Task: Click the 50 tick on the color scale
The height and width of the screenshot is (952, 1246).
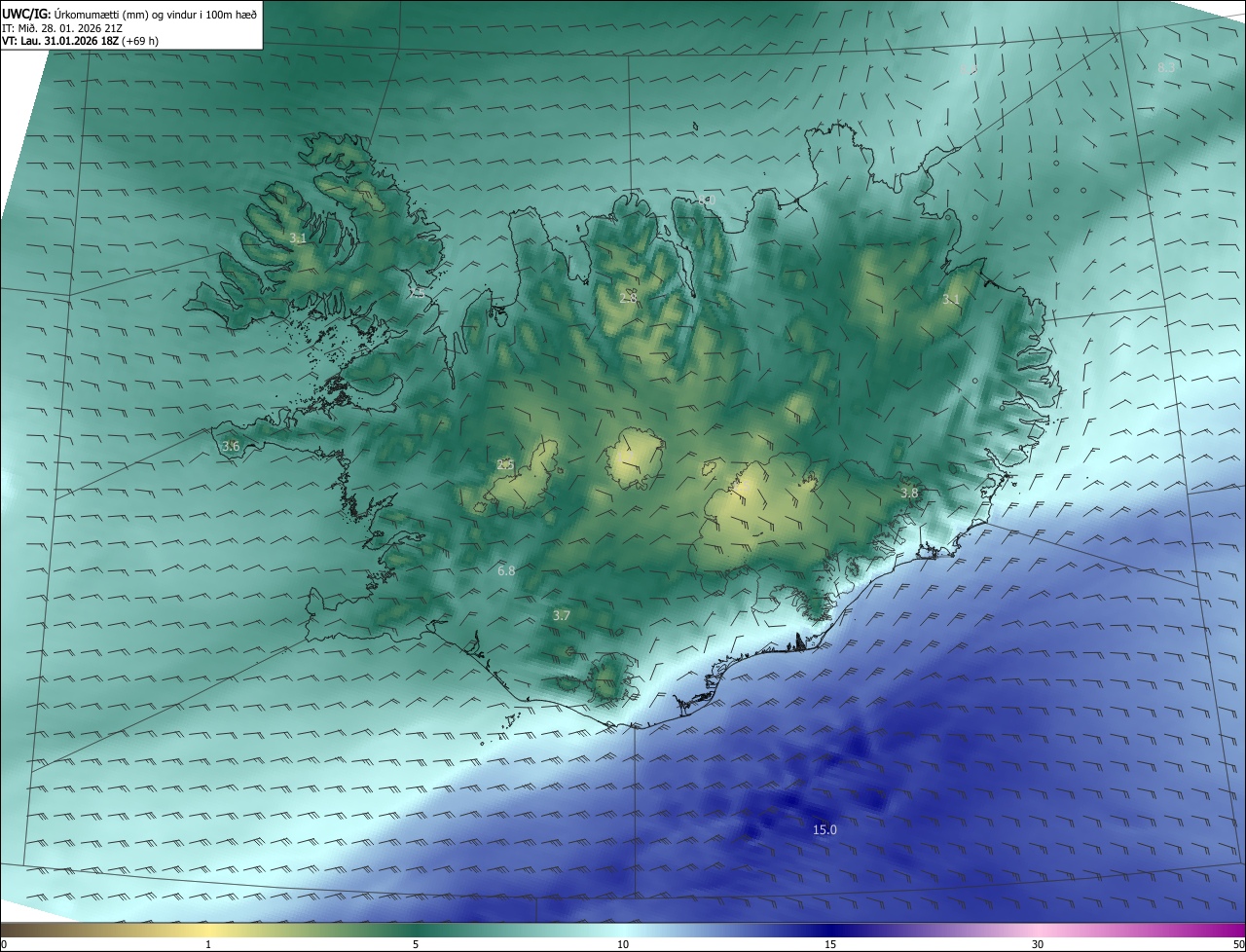Action: (1238, 944)
